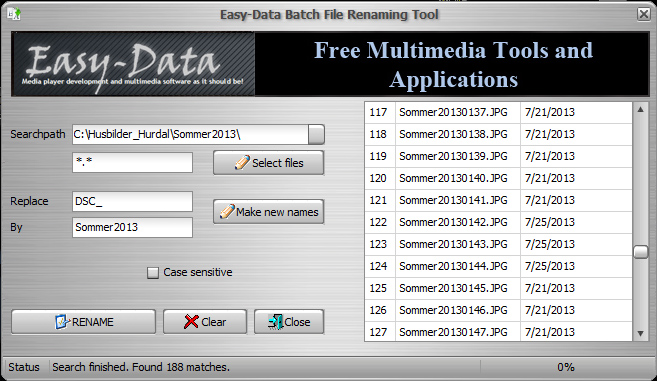Viewport: 657px width, 381px height.
Task: Click status message Search finished. Found 188 matches.
Action: (x=141, y=367)
